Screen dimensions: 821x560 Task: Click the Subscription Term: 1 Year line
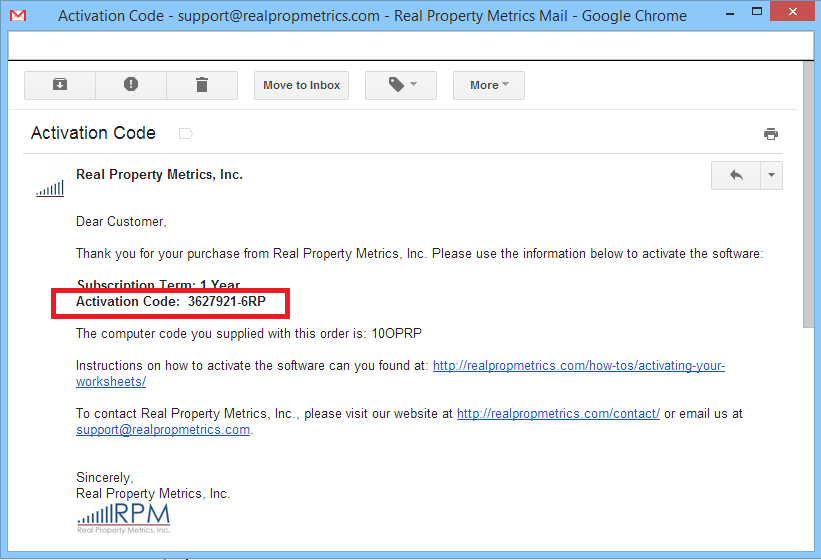coord(159,285)
